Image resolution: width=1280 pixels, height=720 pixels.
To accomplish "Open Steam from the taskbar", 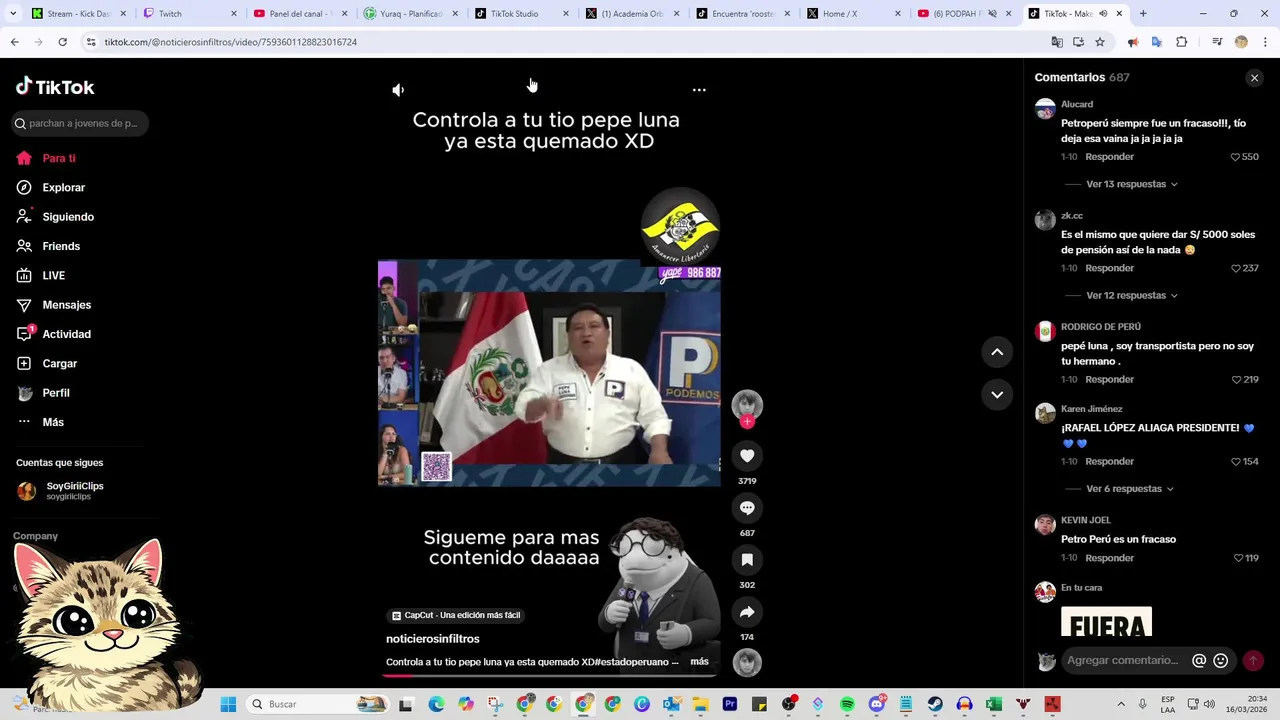I will 935,704.
